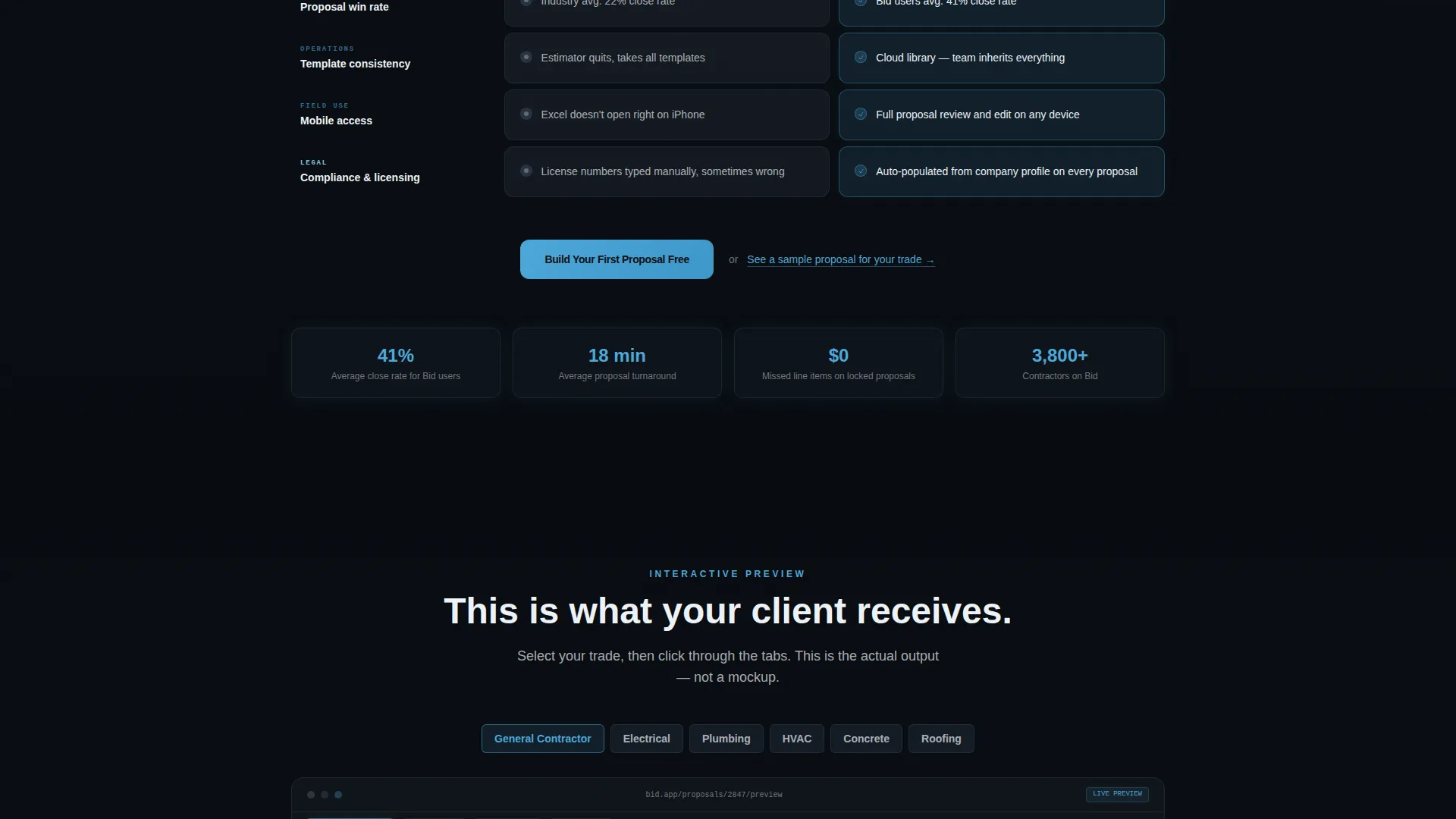Click Select your trade paragraph text
Screen dimensions: 1456x819
click(728, 667)
